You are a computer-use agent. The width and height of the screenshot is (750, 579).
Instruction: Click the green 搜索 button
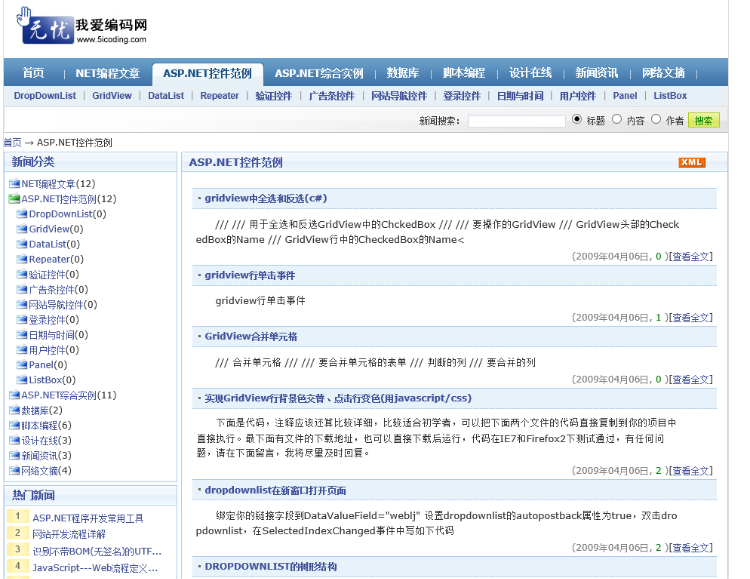(x=704, y=121)
